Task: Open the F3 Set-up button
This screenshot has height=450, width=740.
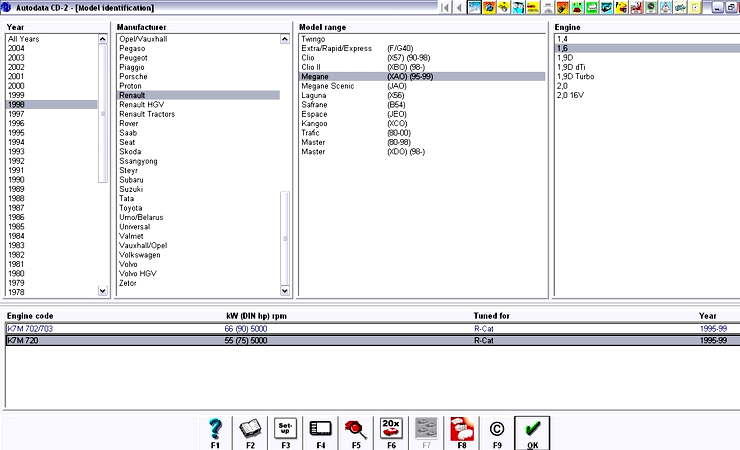Action: [x=286, y=433]
